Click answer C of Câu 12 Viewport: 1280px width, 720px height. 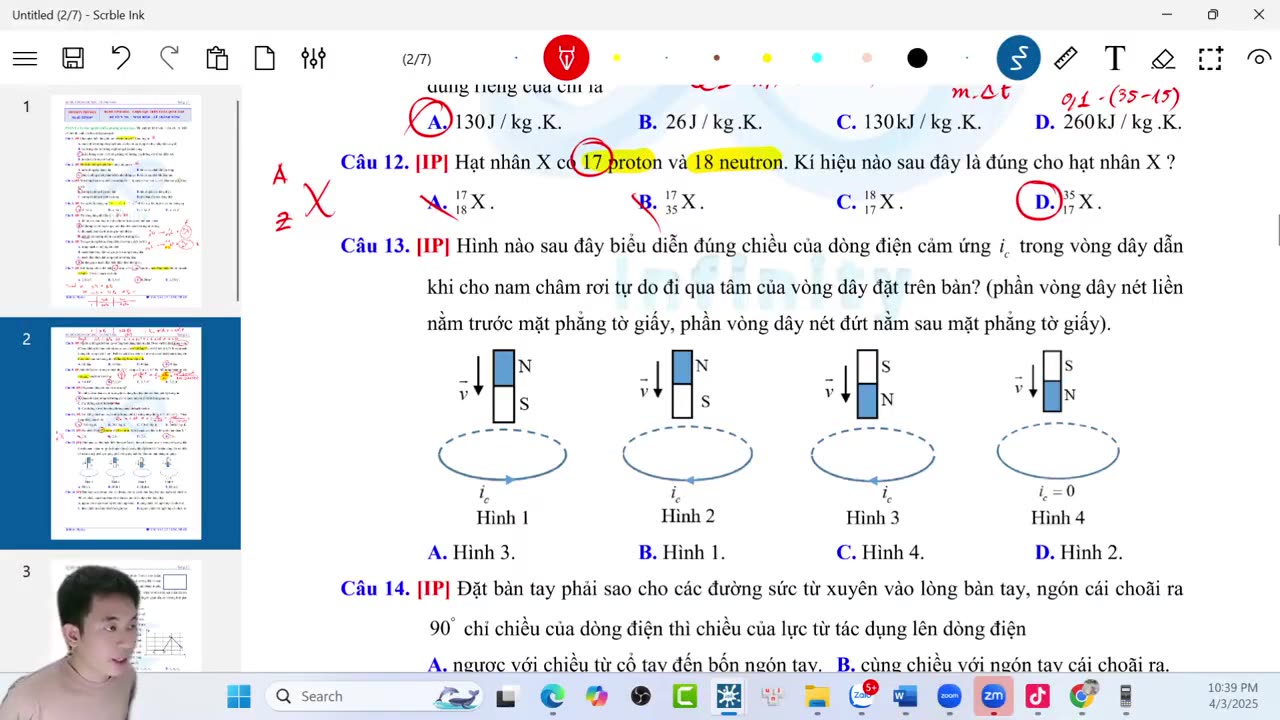(869, 202)
